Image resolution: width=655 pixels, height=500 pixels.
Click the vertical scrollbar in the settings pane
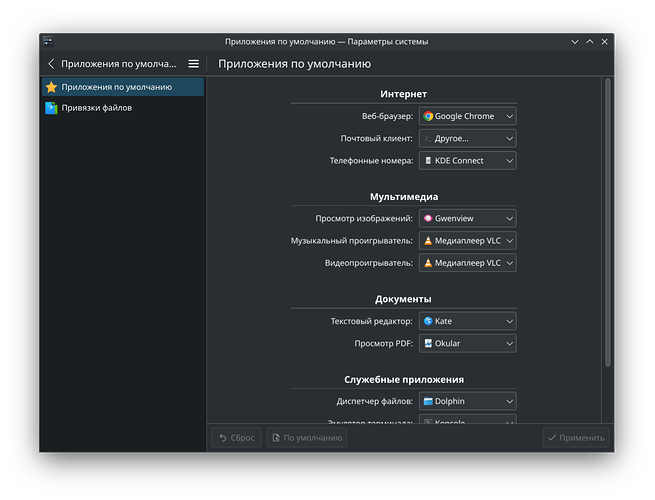tap(608, 223)
